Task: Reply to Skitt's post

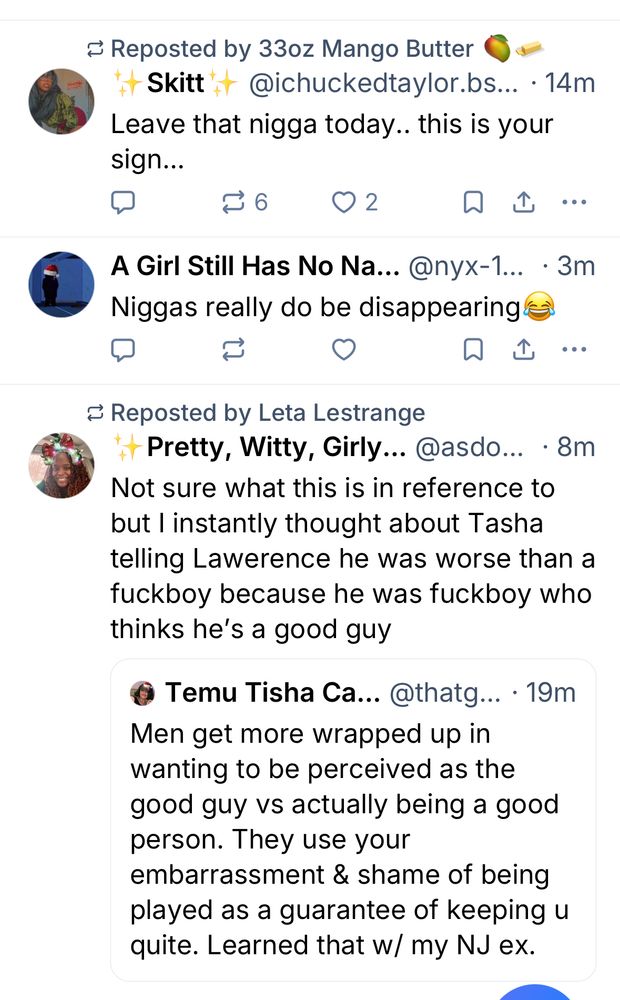Action: (x=122, y=203)
